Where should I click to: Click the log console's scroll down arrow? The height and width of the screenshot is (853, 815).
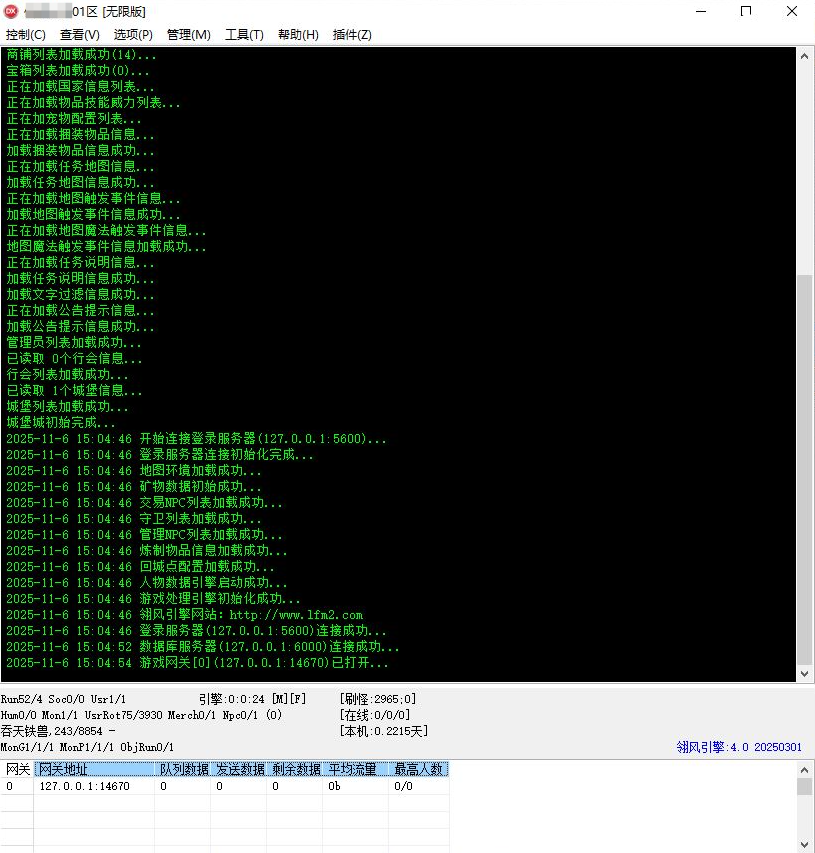point(805,676)
